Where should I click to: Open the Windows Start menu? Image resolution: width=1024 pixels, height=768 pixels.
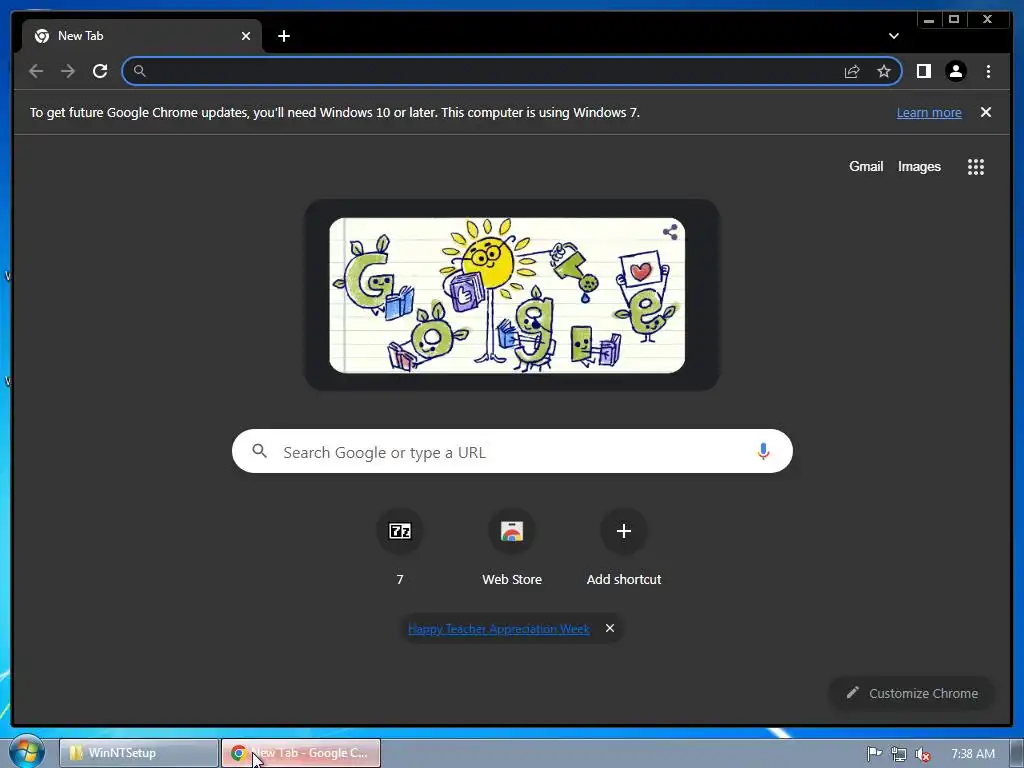pos(26,752)
